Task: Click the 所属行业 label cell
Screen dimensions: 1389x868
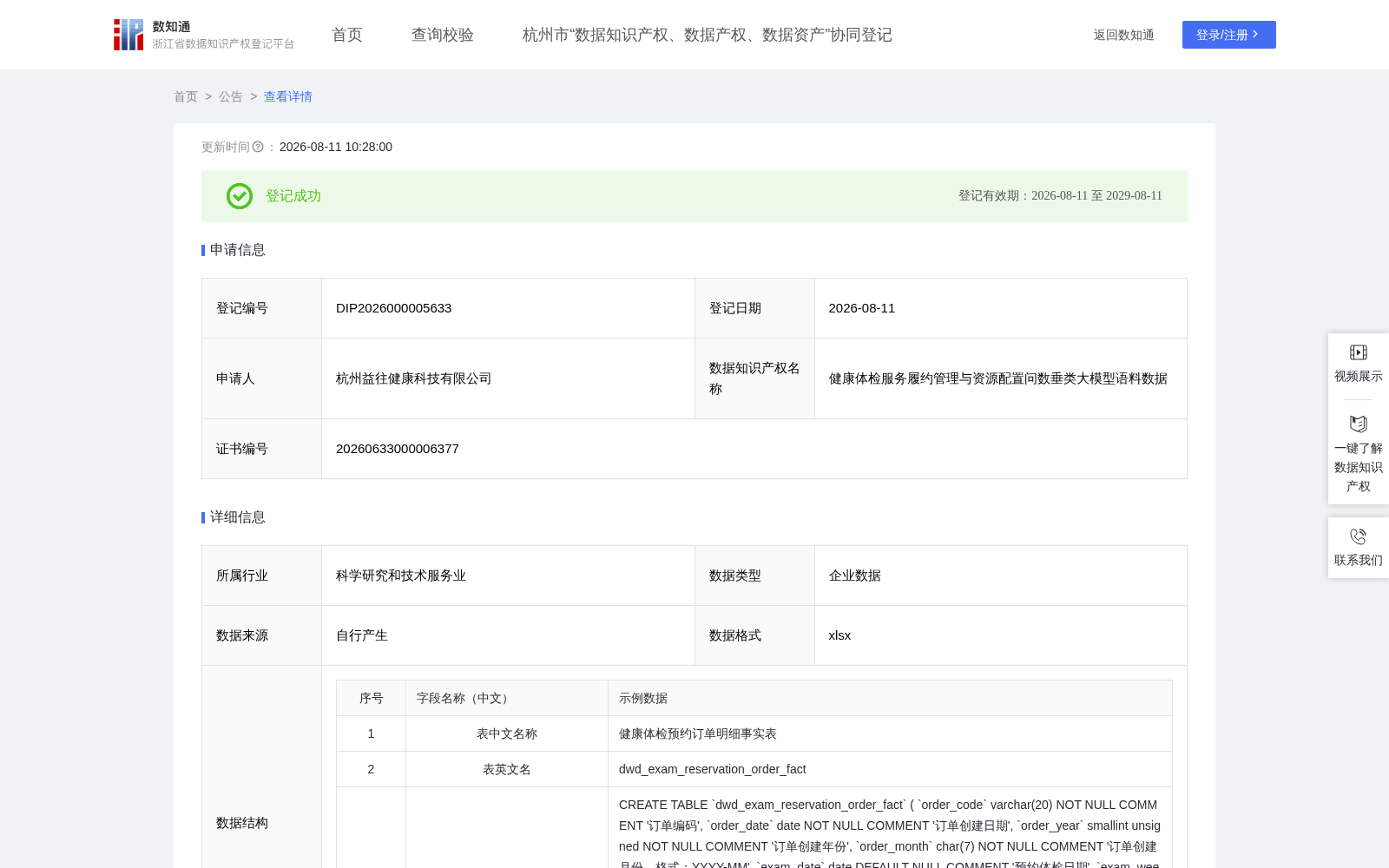Action: click(x=262, y=575)
